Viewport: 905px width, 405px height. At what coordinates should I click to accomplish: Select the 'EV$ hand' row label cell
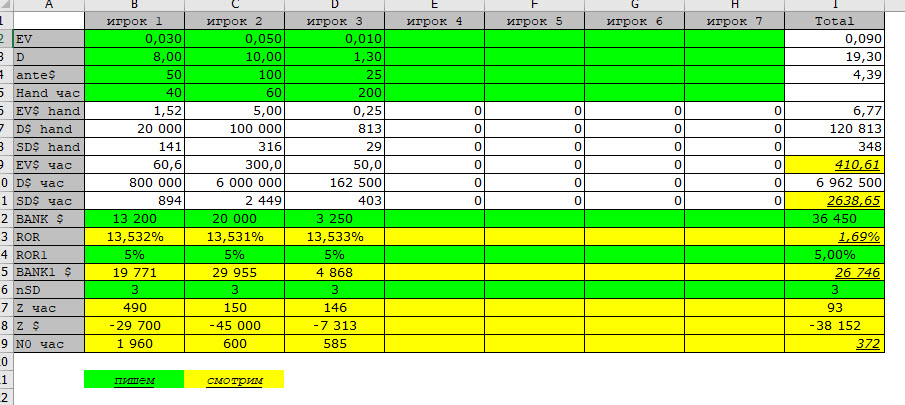click(48, 110)
